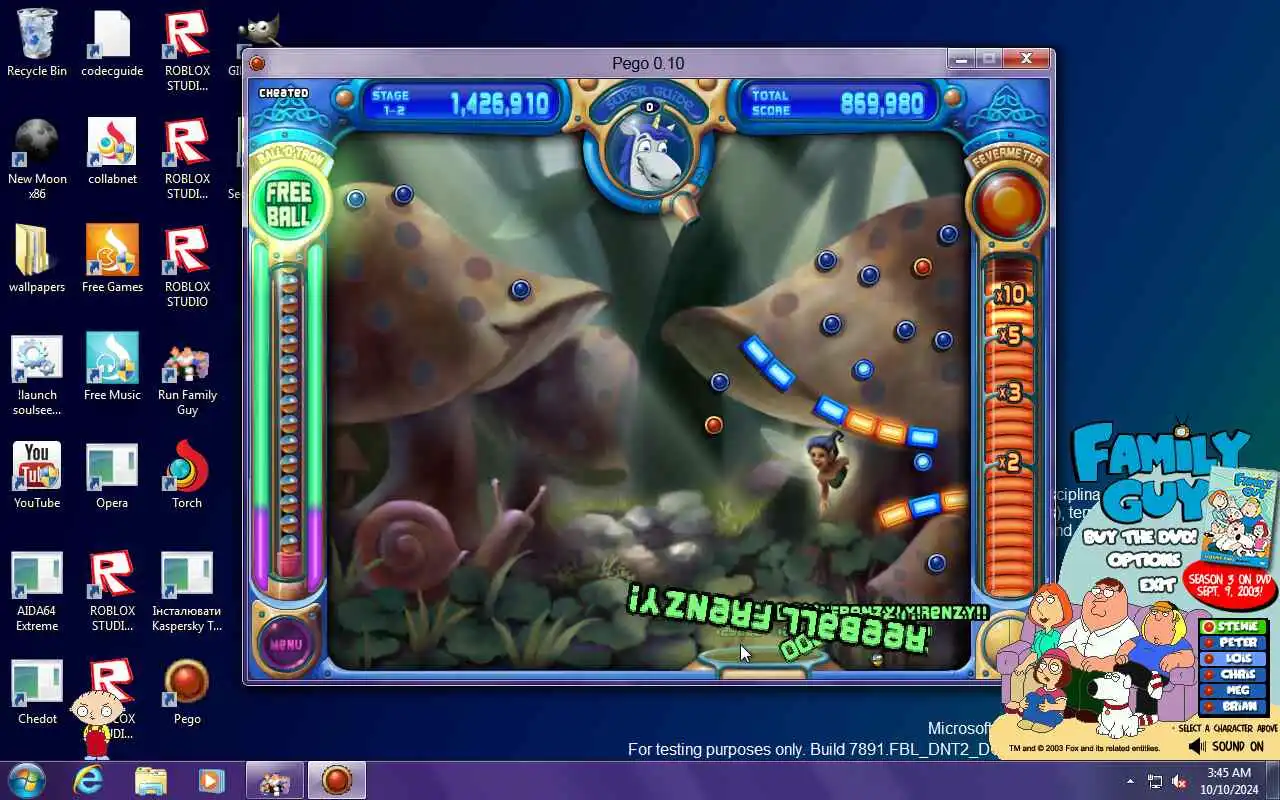Select Peter in the Family Guy character list
1280x800 pixels.
pyautogui.click(x=1232, y=643)
